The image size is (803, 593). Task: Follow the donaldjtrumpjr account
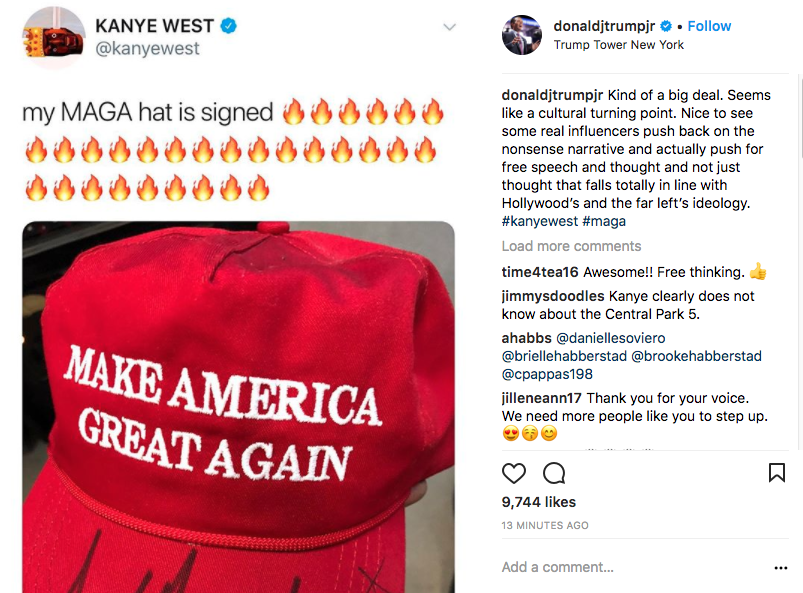pyautogui.click(x=709, y=26)
